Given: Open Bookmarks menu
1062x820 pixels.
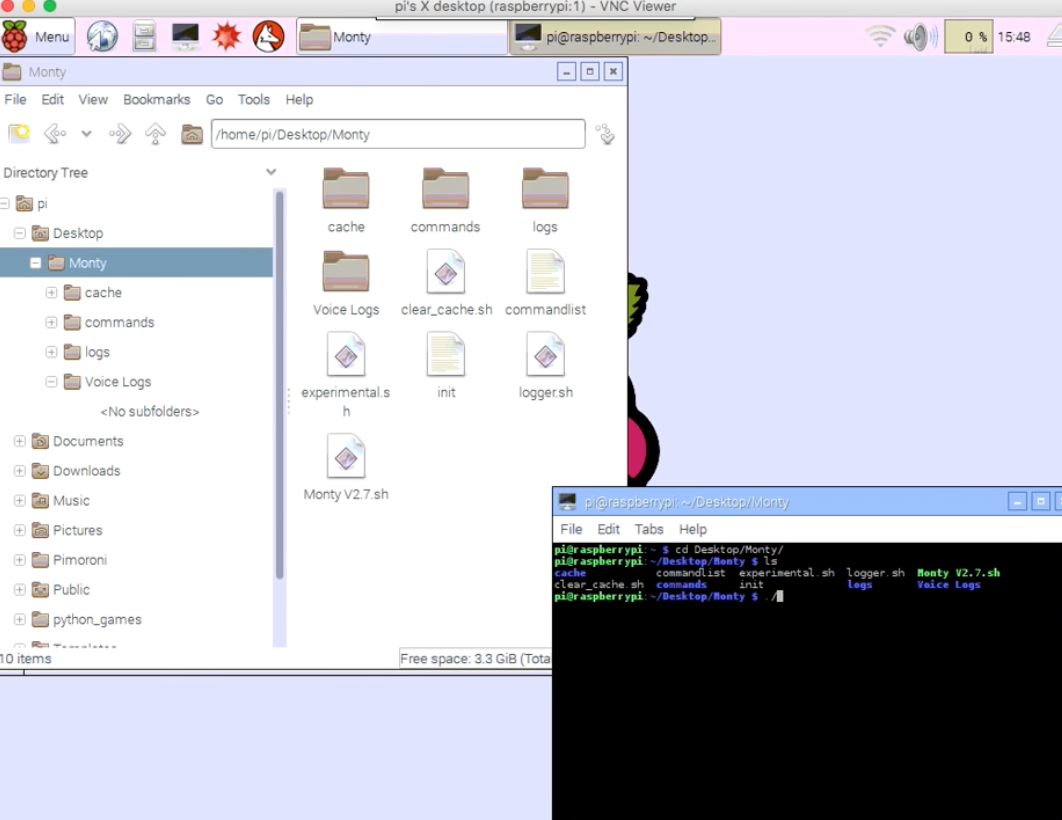Looking at the screenshot, I should pyautogui.click(x=156, y=100).
